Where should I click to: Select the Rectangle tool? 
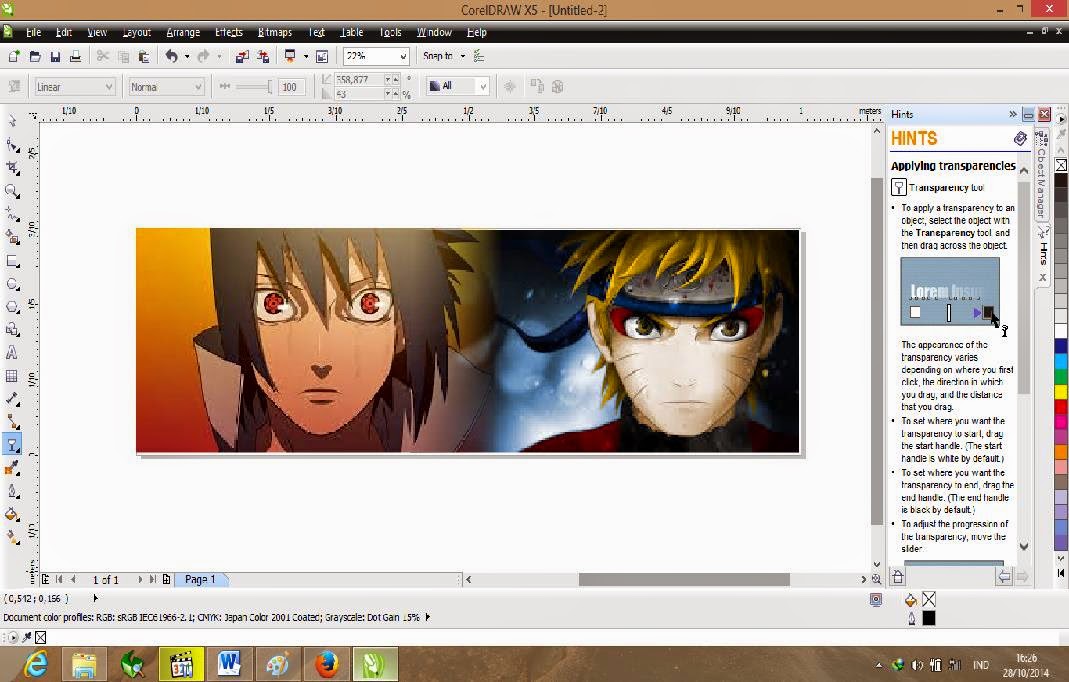coord(12,261)
